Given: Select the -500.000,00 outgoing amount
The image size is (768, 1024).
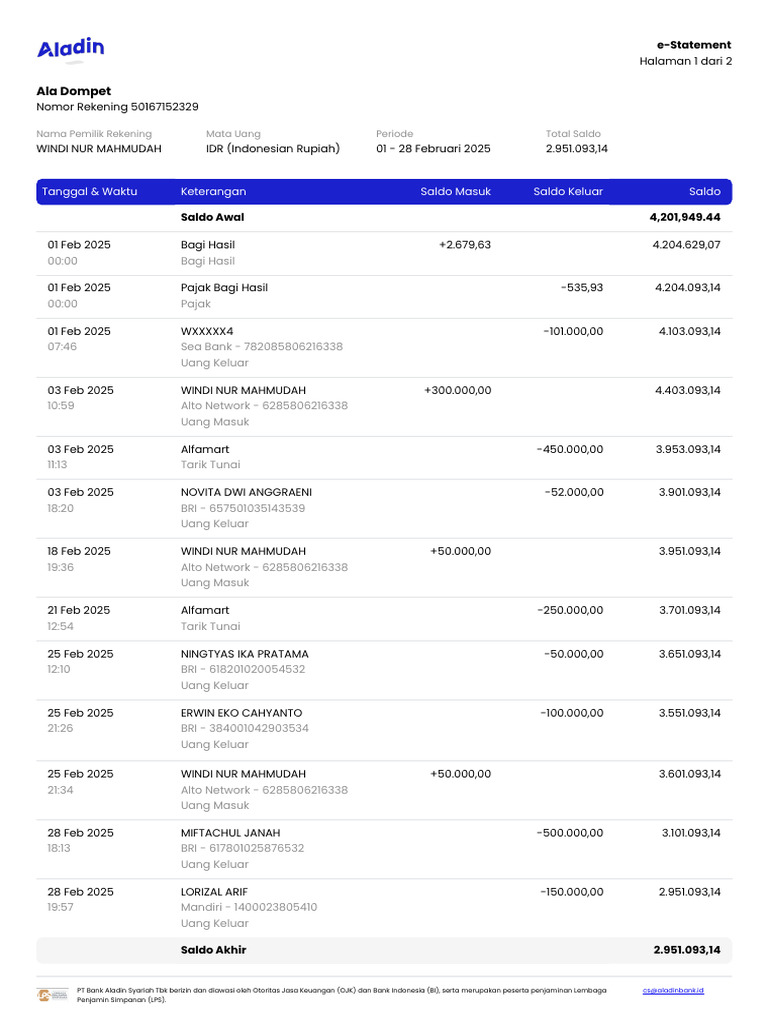Looking at the screenshot, I should 570,833.
